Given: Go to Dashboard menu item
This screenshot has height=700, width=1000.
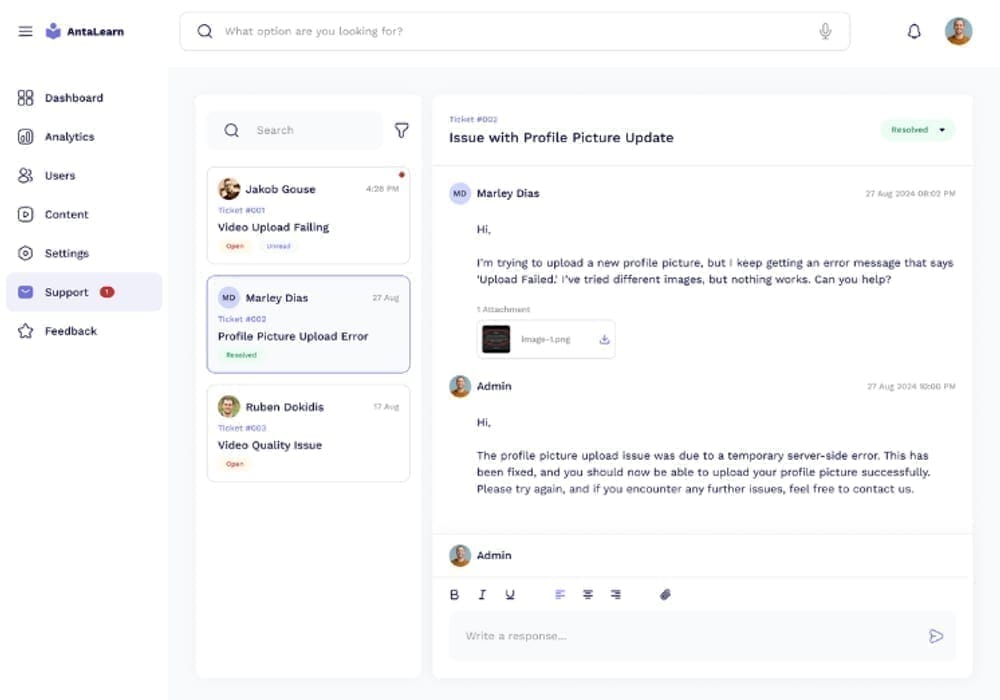Looking at the screenshot, I should click(x=84, y=98).
